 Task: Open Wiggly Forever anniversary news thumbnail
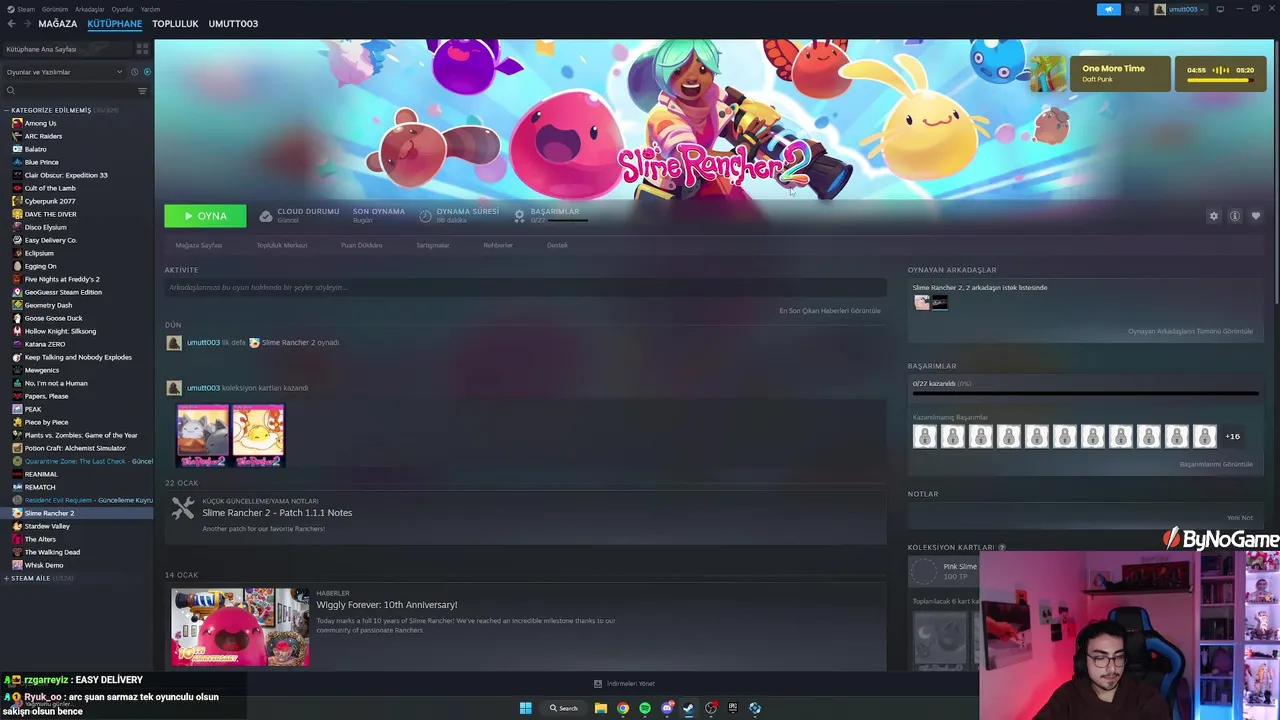click(x=240, y=627)
